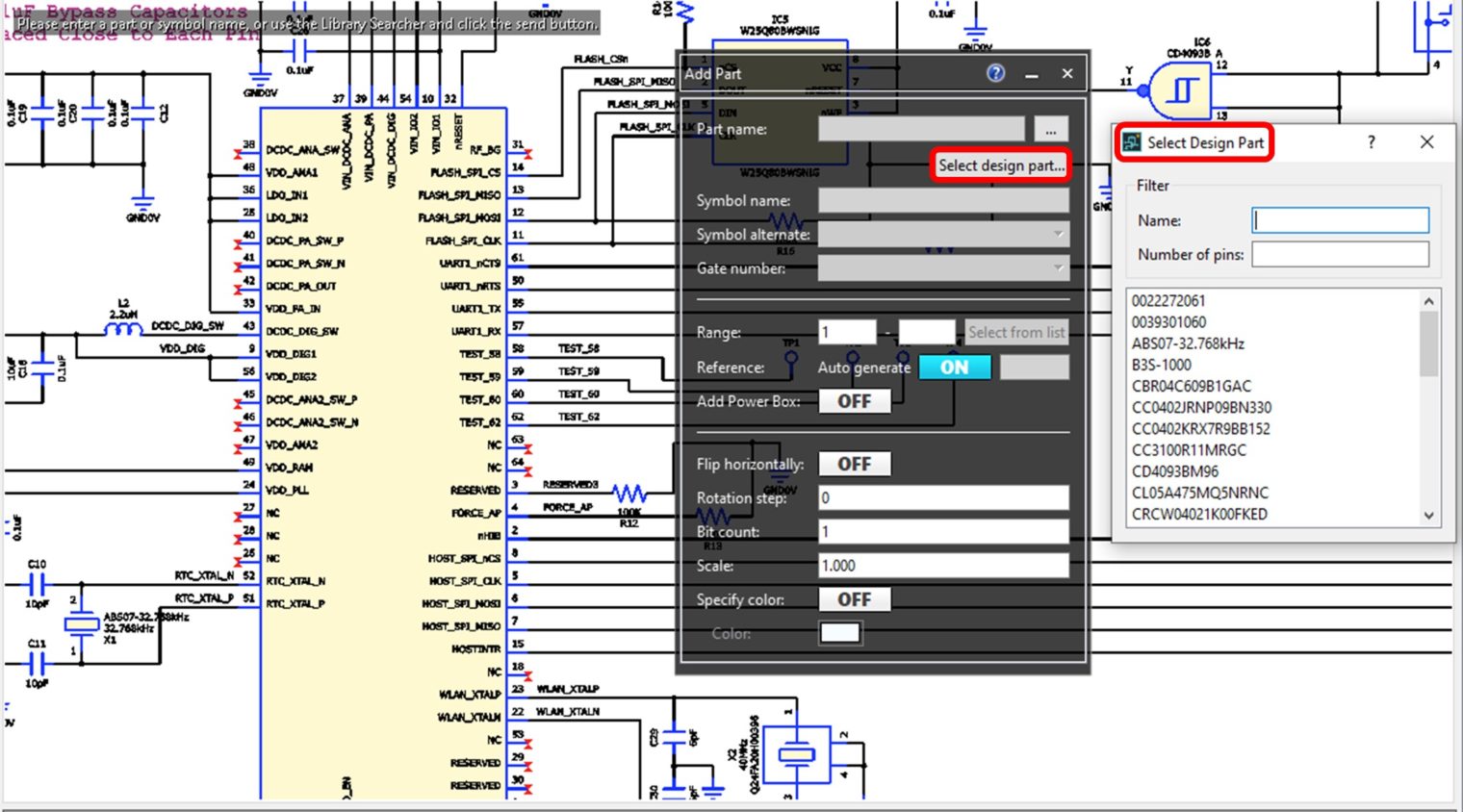The height and width of the screenshot is (812, 1463).
Task: Turn off the Auto generate reference toggle
Action: click(x=955, y=367)
